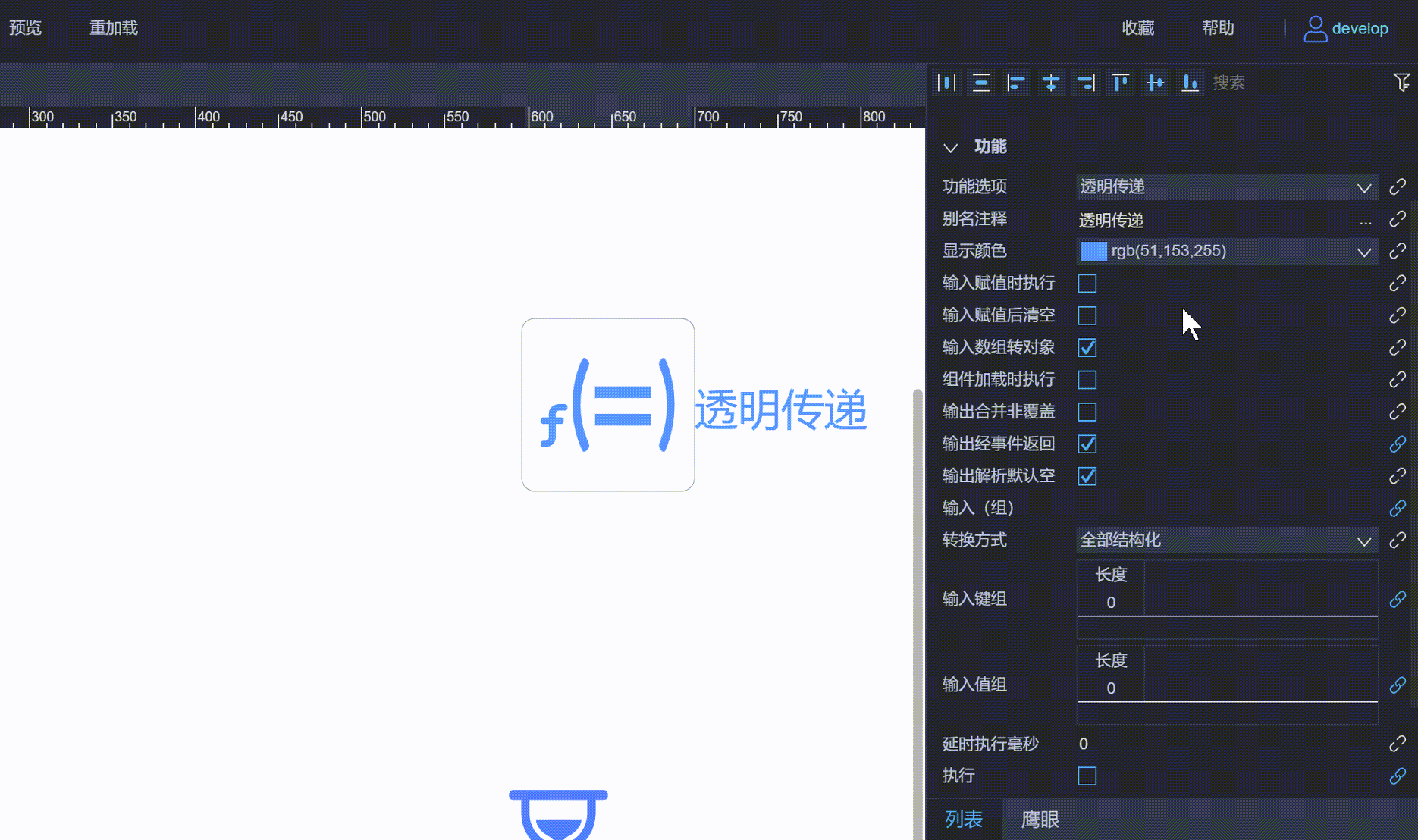Select the align top alignment icon
Screen dimensions: 1418x840
(1121, 83)
